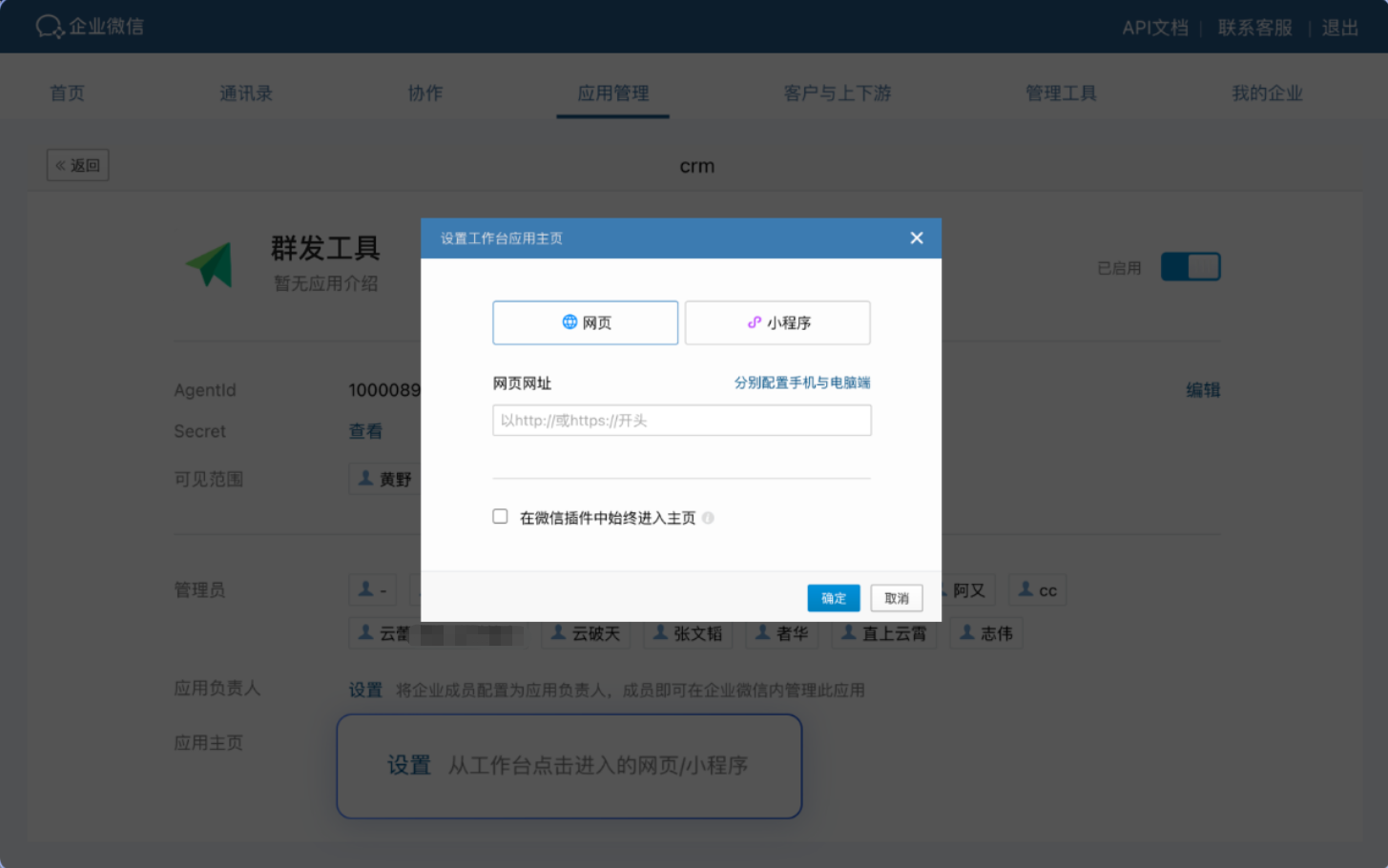This screenshot has width=1388, height=868.
Task: Select the 小程序 option in dialog
Action: point(777,322)
